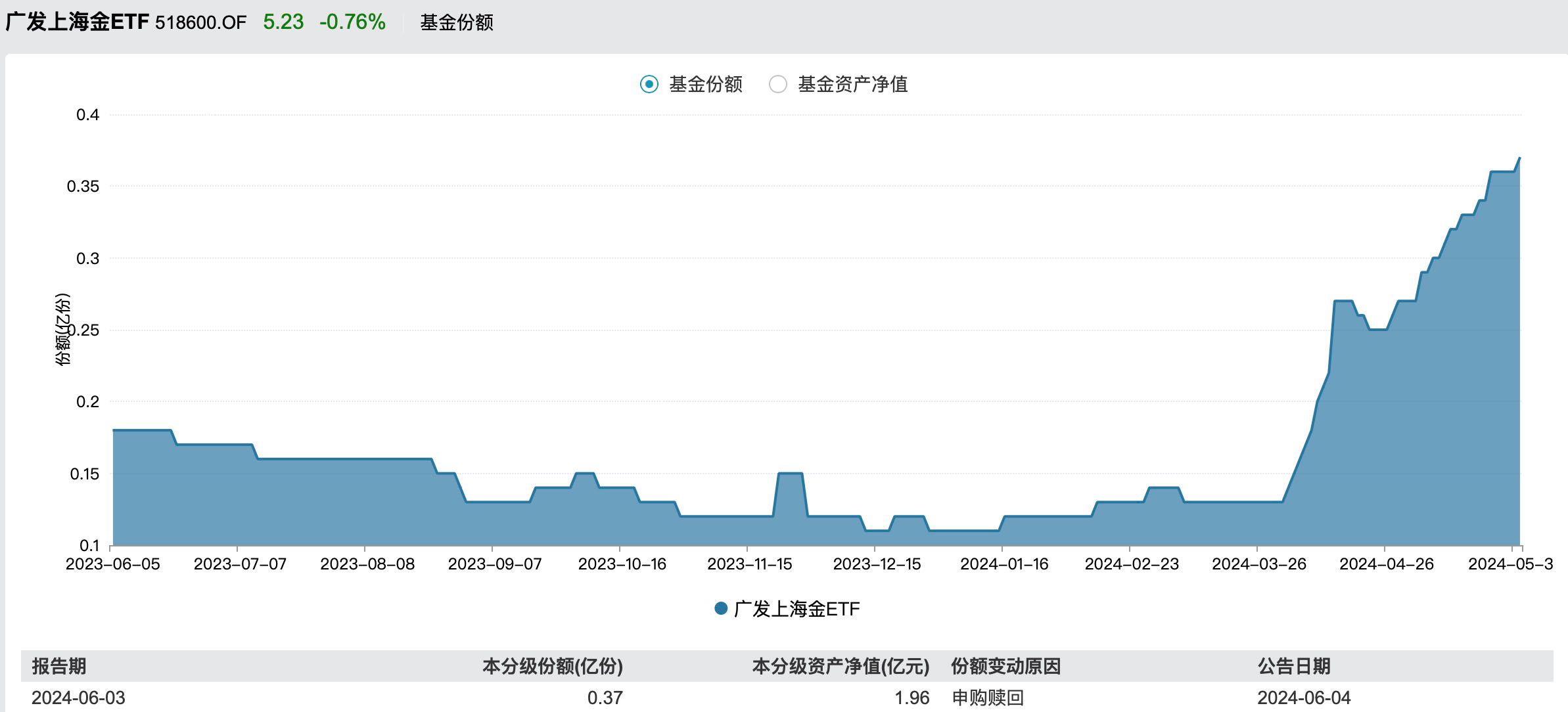Click the x-axis date label 2024-02-23
The height and width of the screenshot is (712, 1568).
point(1132,564)
